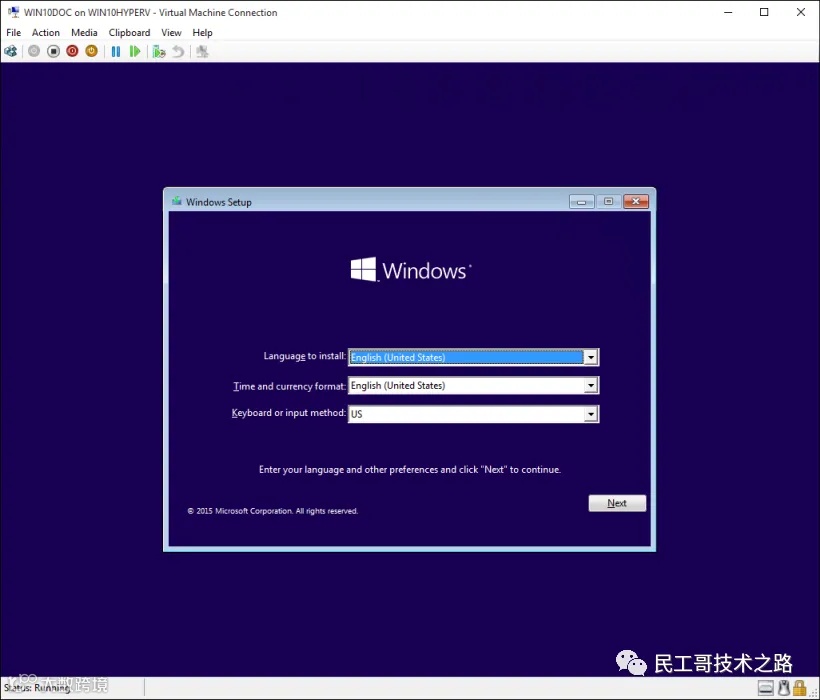Close the Virtual Machine Connection window
Screen dimensions: 820x700
point(801,12)
